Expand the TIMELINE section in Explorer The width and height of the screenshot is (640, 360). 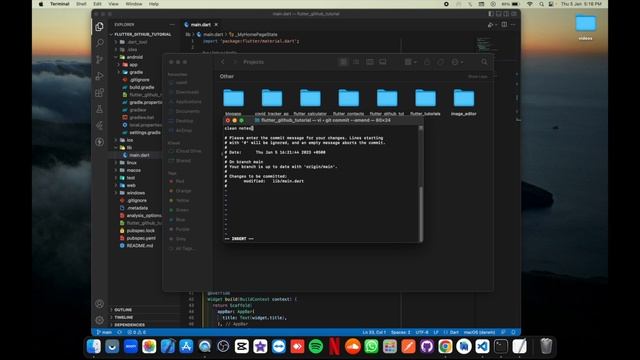(x=124, y=317)
